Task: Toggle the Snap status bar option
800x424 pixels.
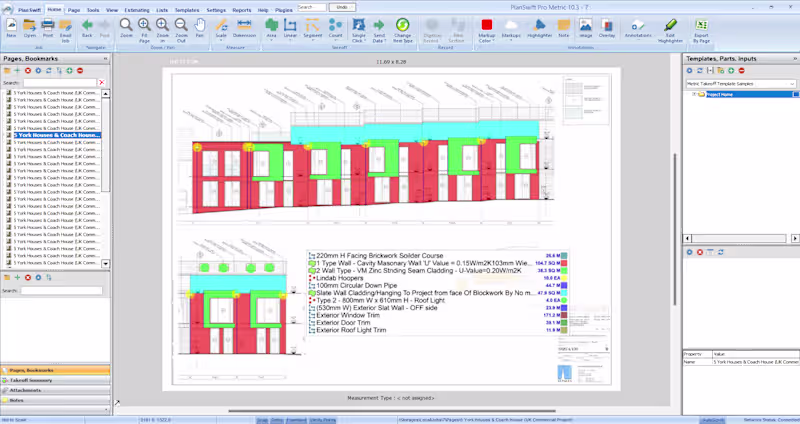Action: pos(262,420)
